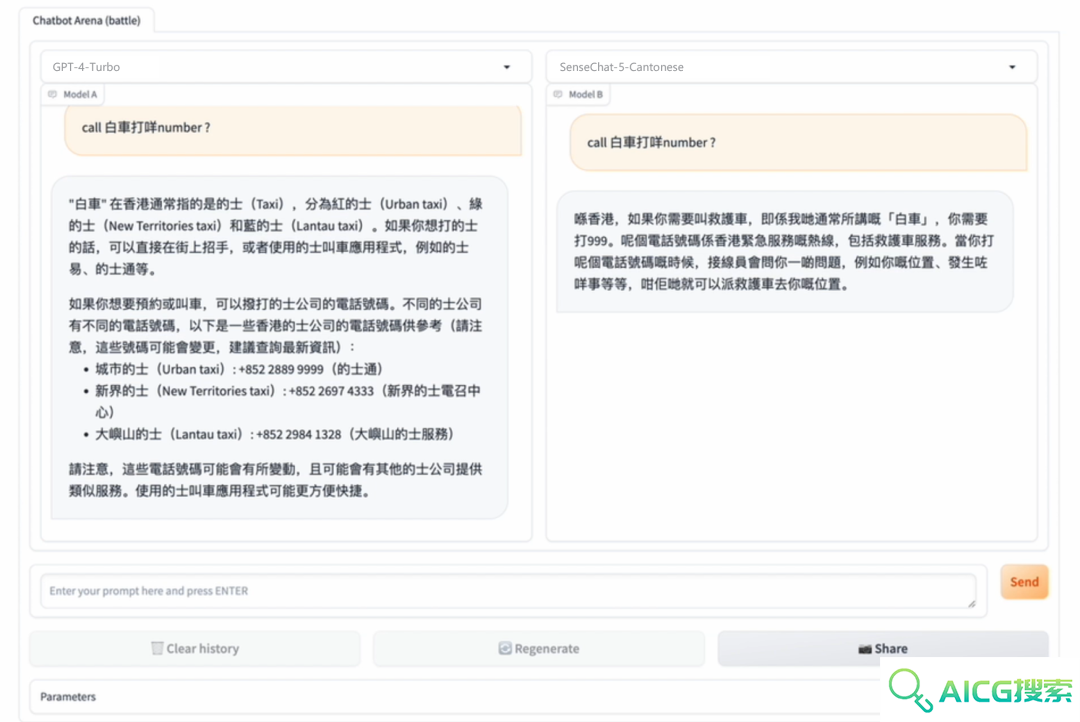Click the input field resize handle
The image size is (1080, 722).
click(x=971, y=604)
